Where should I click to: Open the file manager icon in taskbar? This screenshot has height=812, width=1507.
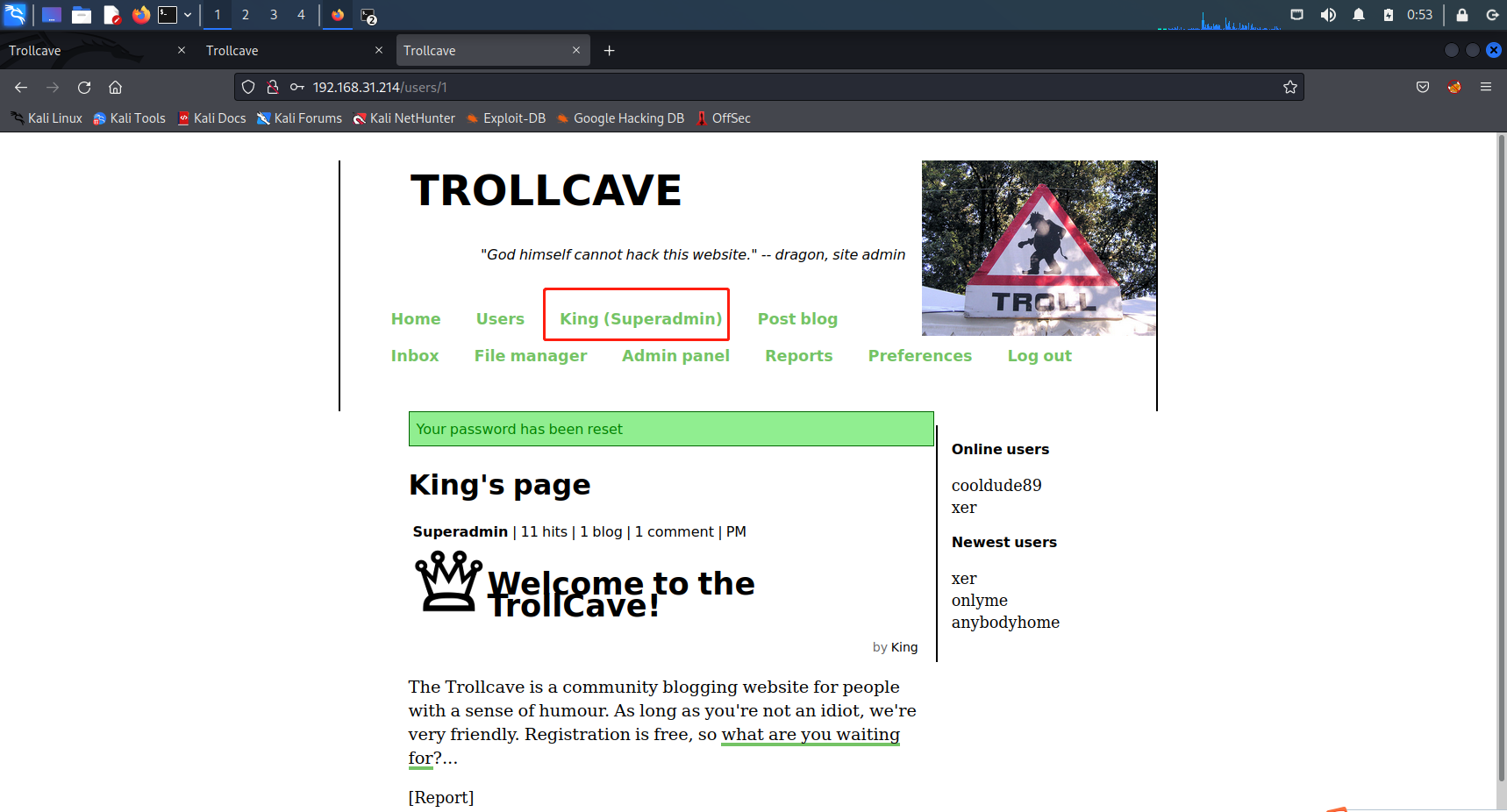[82, 15]
